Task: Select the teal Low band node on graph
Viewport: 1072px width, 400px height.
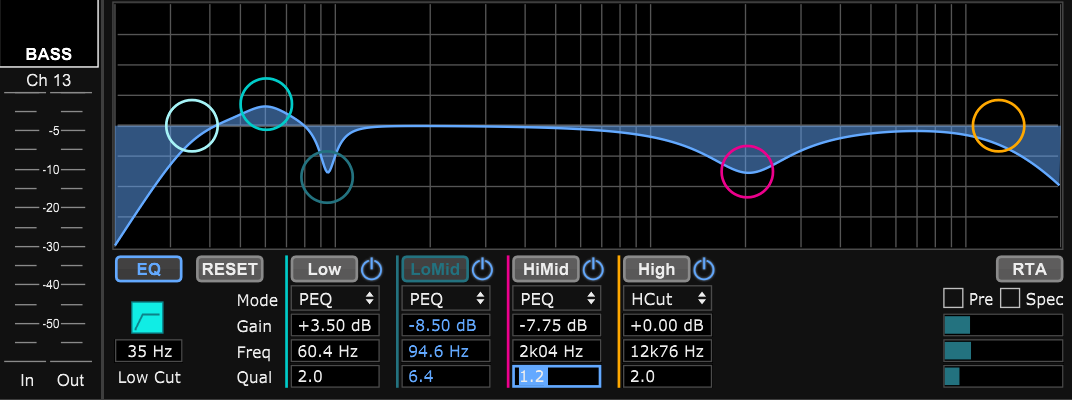Action: 266,104
